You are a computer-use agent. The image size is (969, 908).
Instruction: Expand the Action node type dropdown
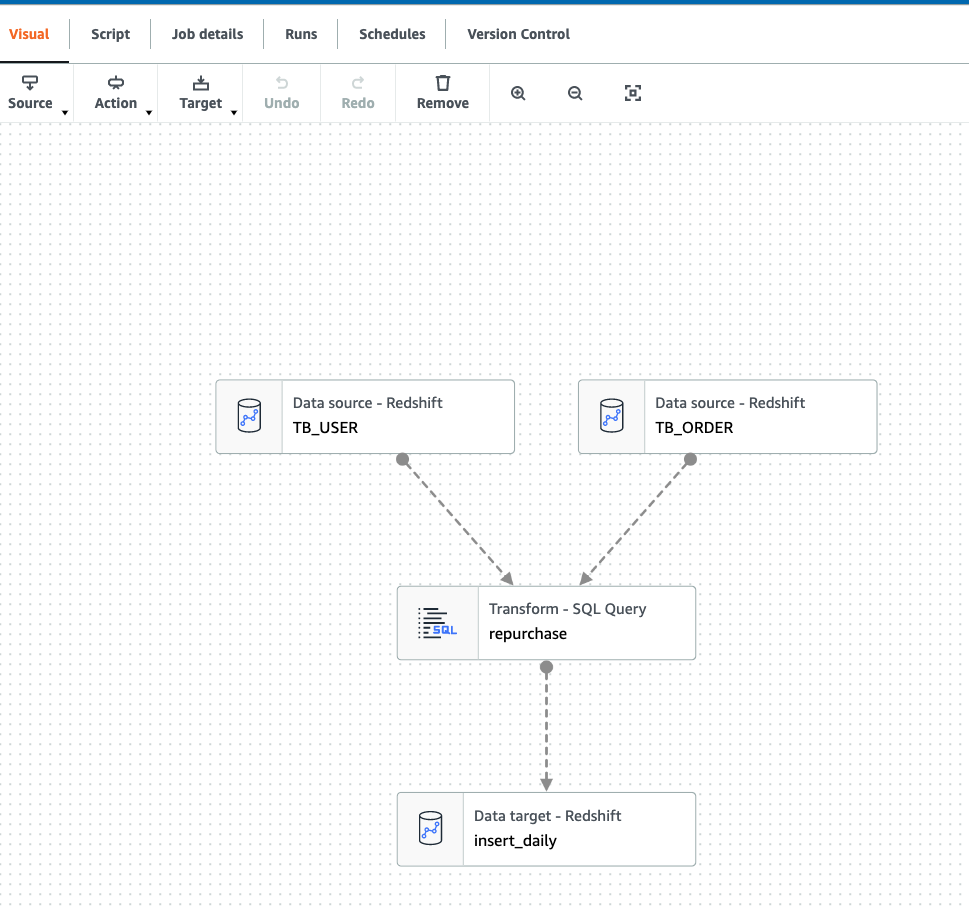(x=149, y=112)
